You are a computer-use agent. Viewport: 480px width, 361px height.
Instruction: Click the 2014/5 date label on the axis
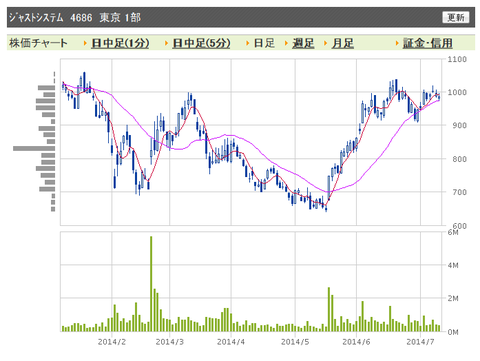point(295,342)
